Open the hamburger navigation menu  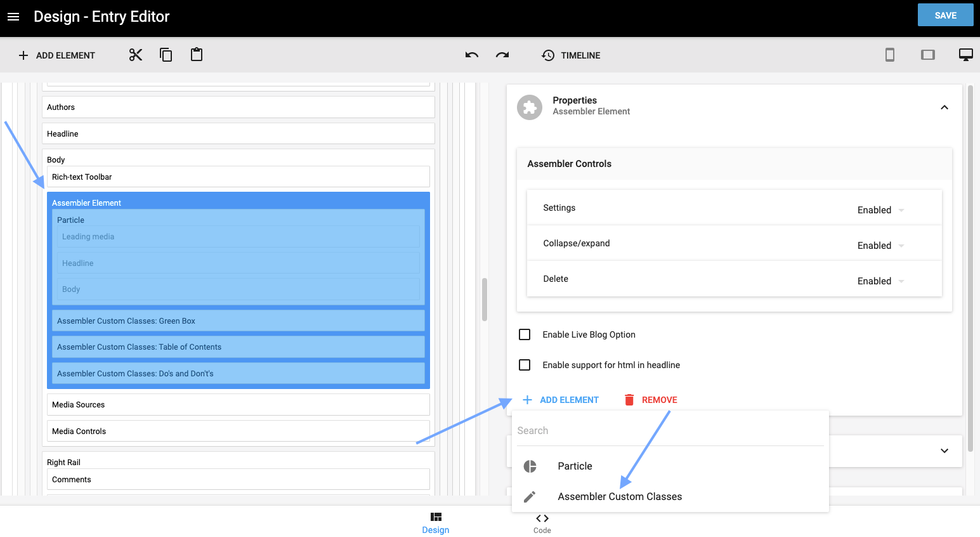click(x=13, y=17)
